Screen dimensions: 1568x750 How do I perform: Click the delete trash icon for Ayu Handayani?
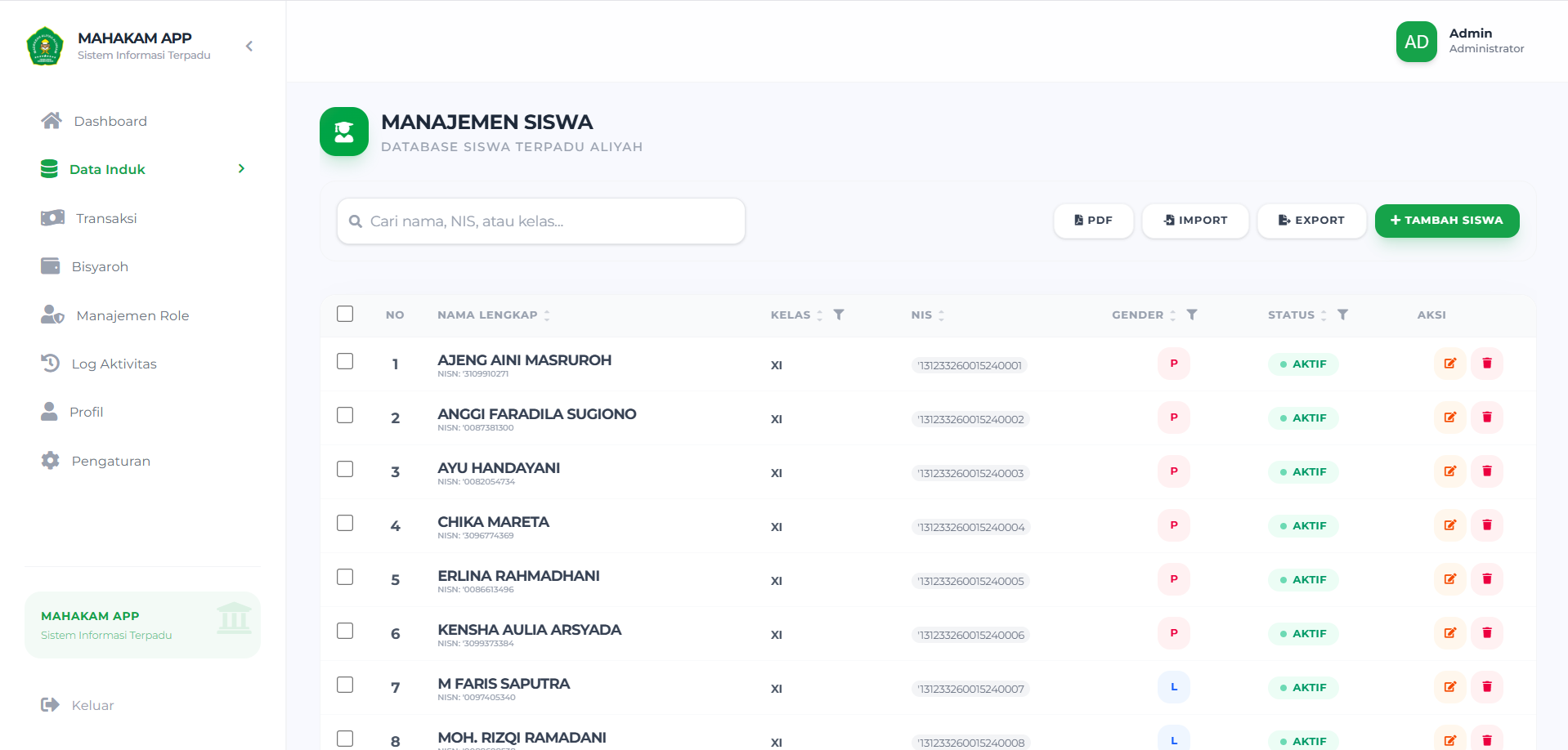click(x=1486, y=471)
